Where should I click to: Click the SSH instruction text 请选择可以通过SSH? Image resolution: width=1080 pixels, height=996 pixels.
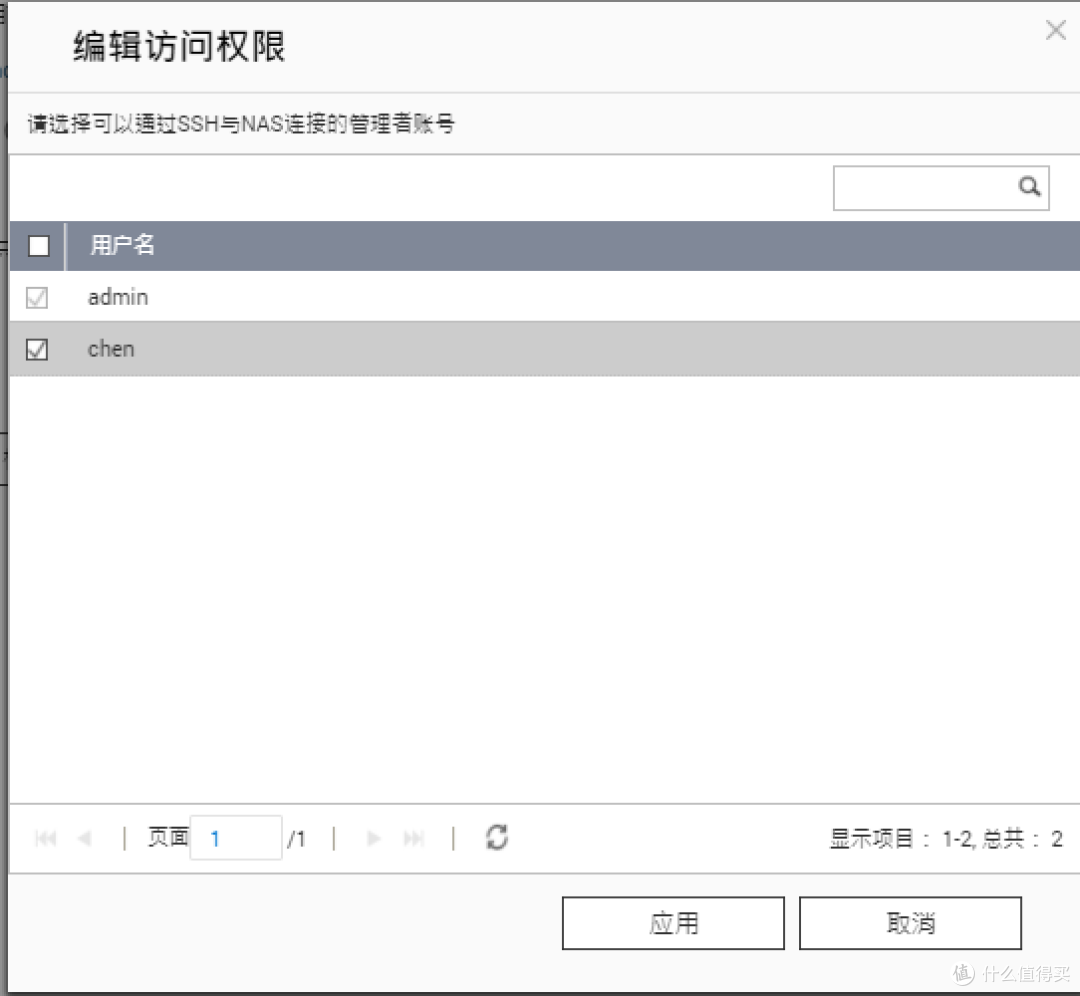tap(123, 124)
